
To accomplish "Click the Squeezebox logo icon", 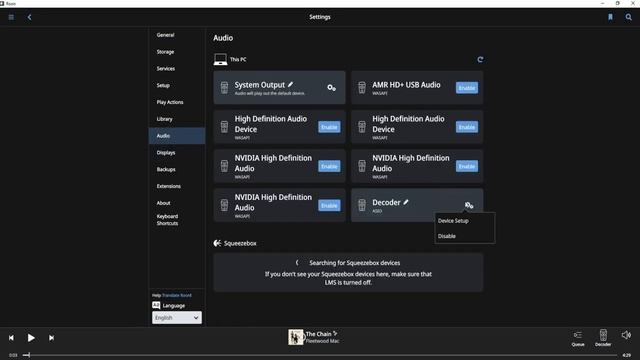I will pos(217,243).
